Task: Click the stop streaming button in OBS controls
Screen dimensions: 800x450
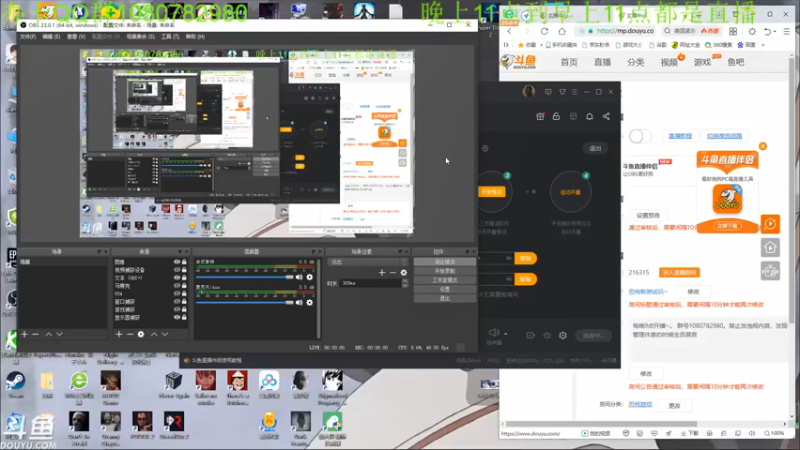Action: click(x=444, y=262)
